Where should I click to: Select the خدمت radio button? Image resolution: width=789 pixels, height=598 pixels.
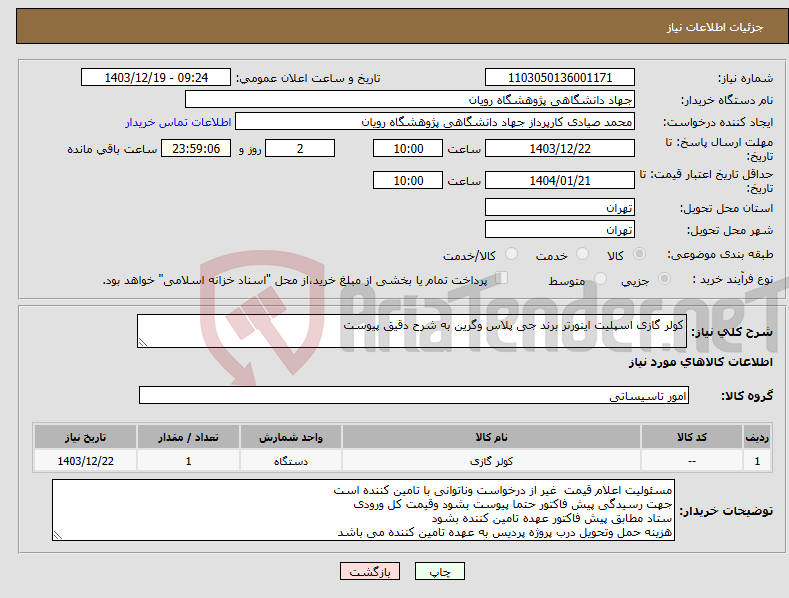(582, 254)
